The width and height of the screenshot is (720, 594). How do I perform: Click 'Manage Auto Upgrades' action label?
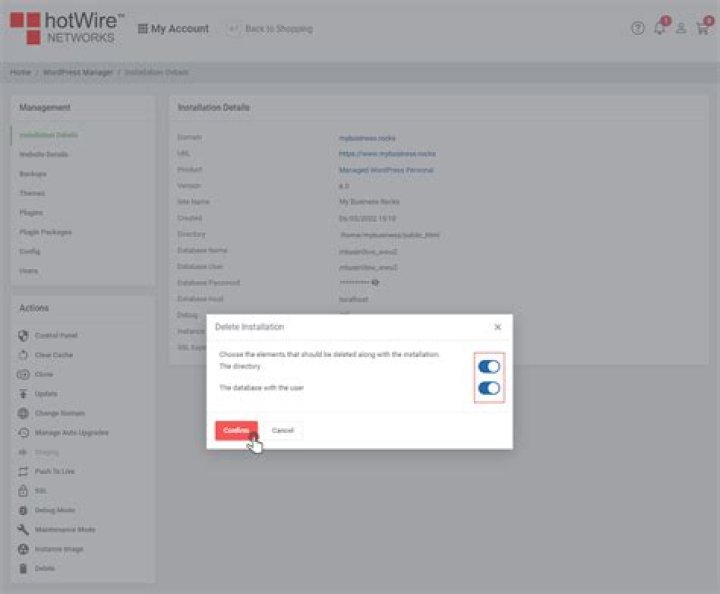[x=72, y=433]
